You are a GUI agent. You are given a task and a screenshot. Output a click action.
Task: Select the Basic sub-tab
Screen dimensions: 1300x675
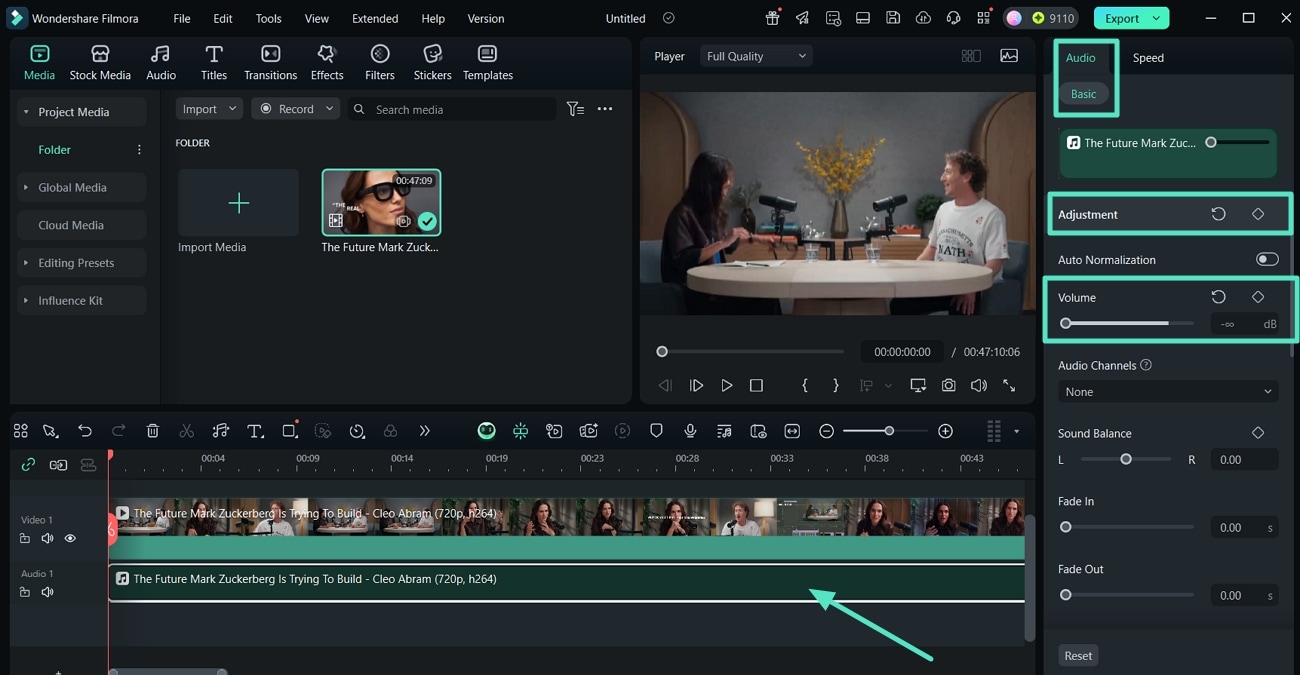pyautogui.click(x=1083, y=93)
